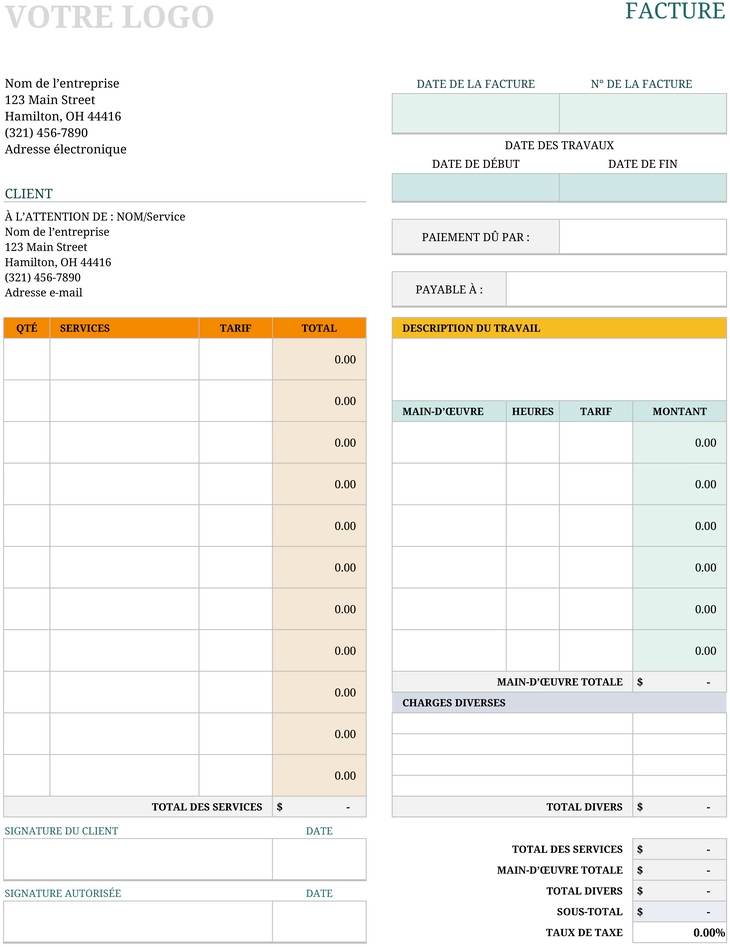730x947 pixels.
Task: Click the TOTAL DES SERVICES label under services table
Action: [x=207, y=807]
